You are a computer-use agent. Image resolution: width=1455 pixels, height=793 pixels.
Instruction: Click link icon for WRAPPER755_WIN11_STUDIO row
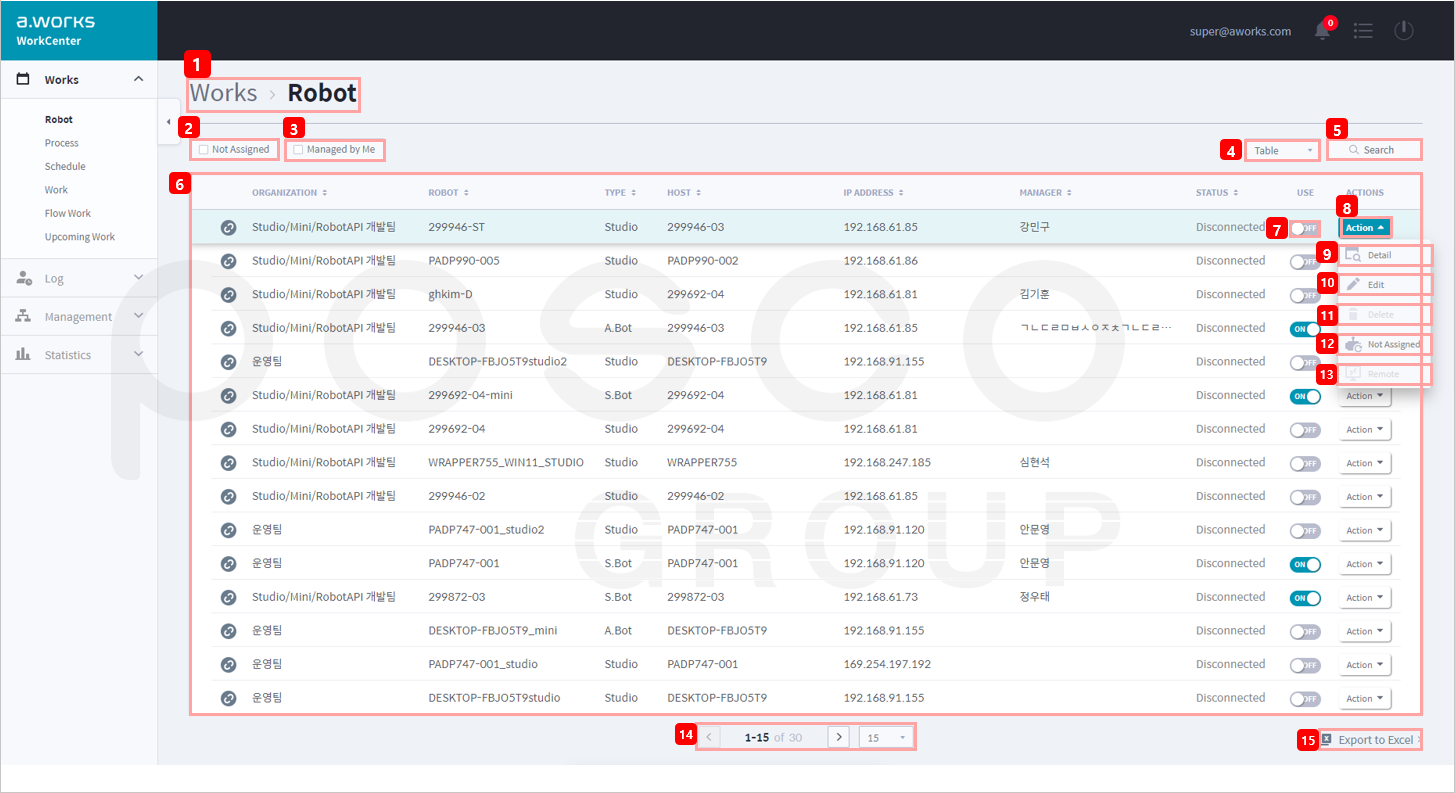point(228,463)
